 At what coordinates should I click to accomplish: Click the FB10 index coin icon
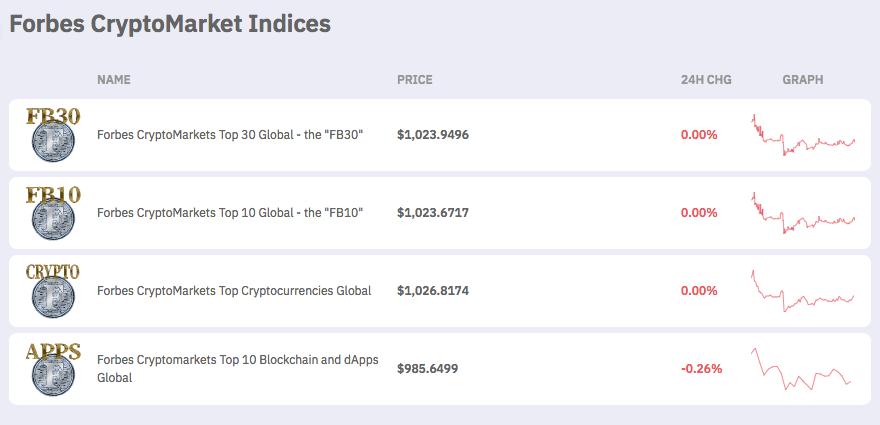tap(51, 213)
